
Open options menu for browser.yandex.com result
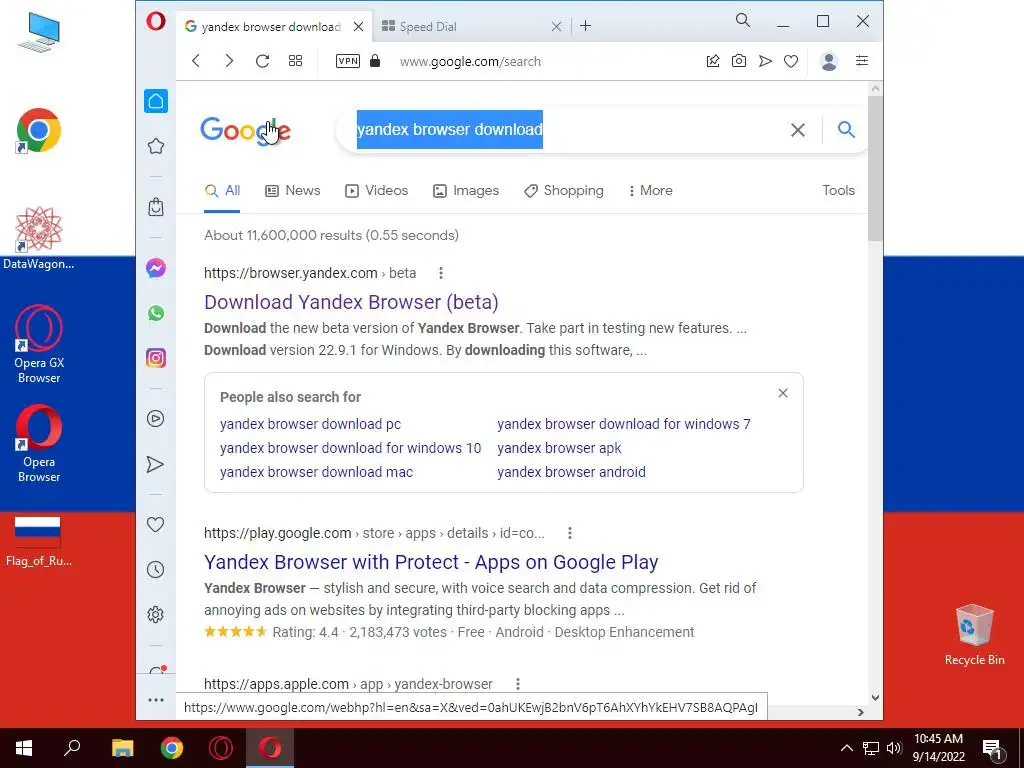(x=441, y=273)
